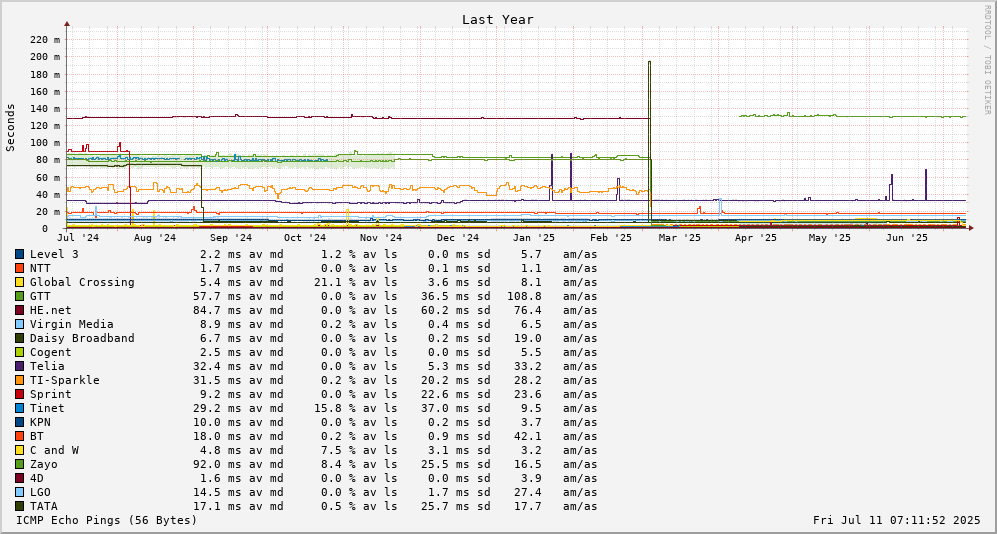
Task: Click the GTT am/as value '108.8'
Action: click(524, 296)
